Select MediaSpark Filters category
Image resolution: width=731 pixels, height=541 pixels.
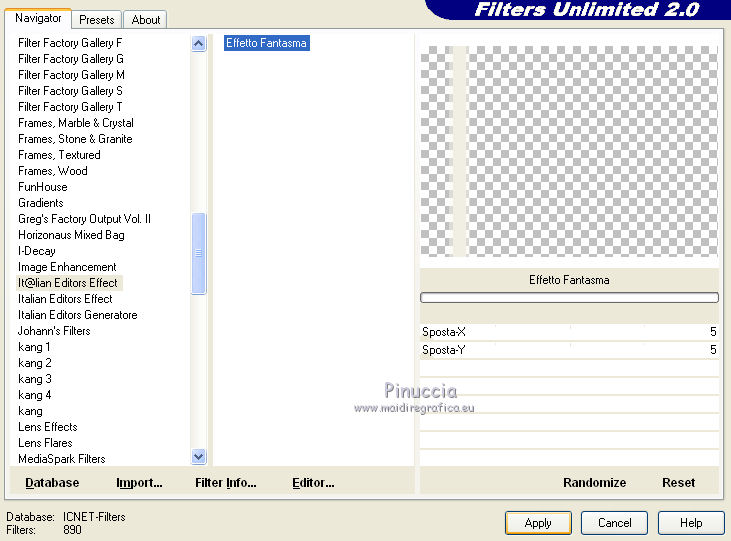(x=62, y=459)
